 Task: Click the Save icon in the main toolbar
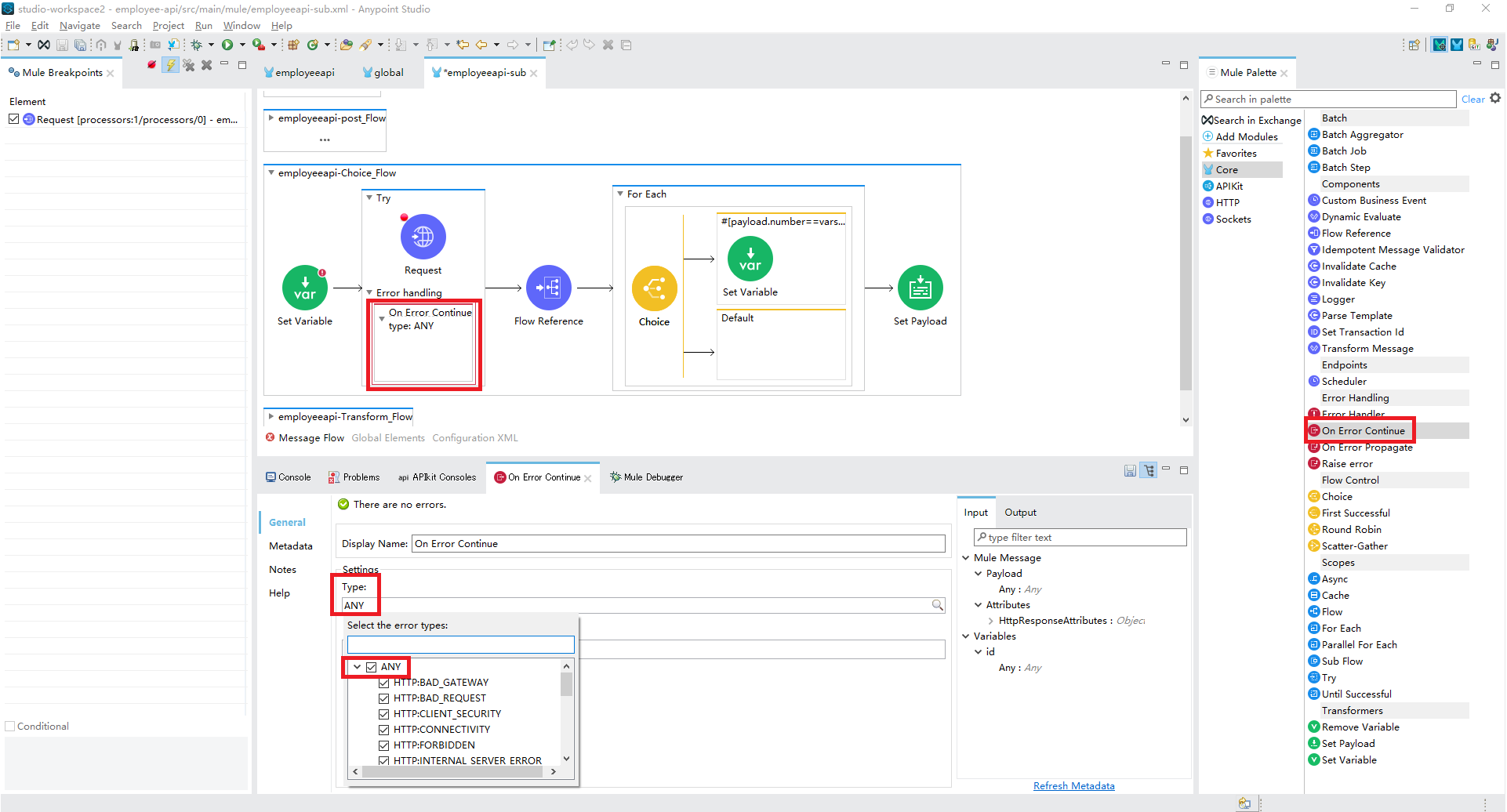[63, 45]
